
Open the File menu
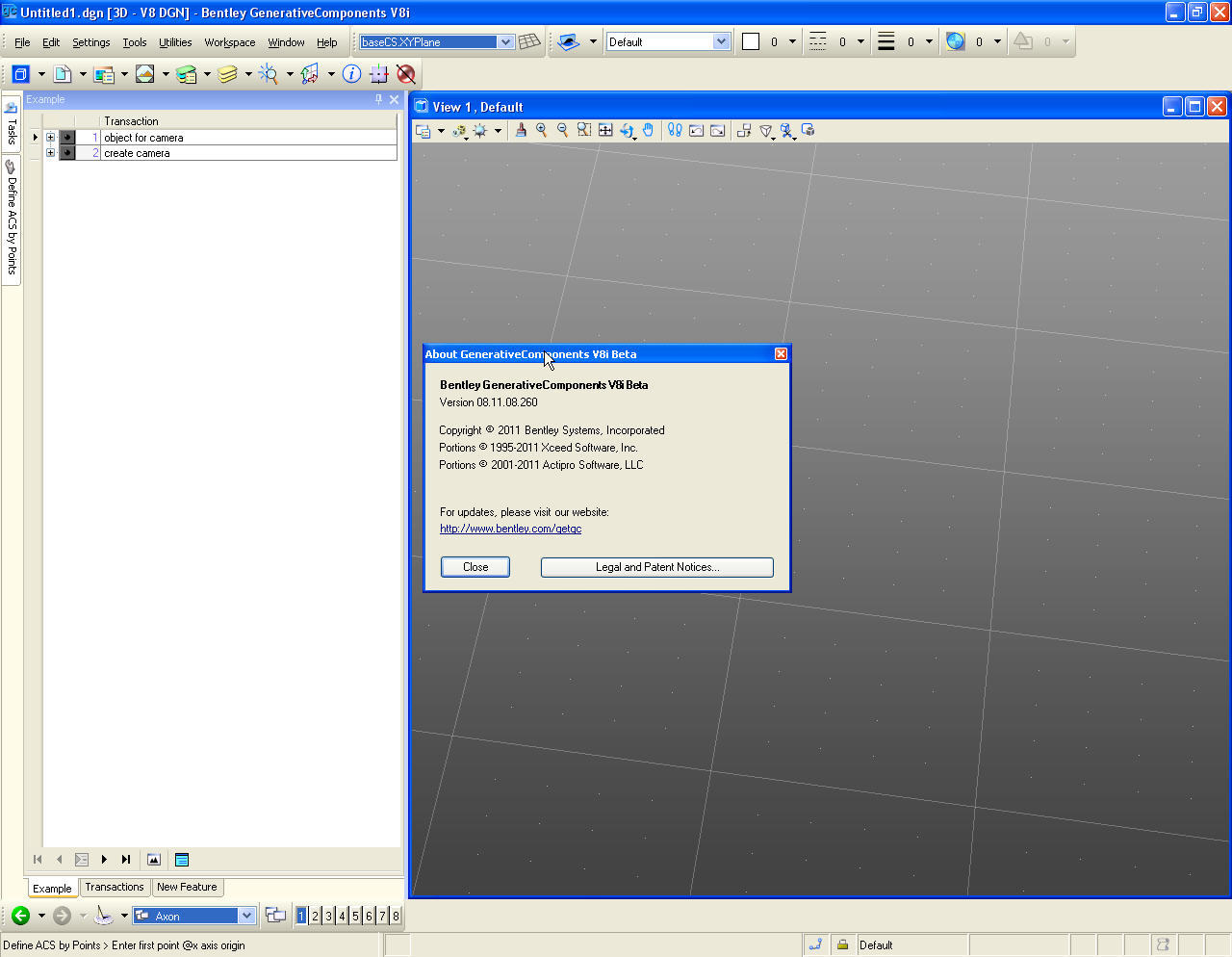pyautogui.click(x=22, y=42)
